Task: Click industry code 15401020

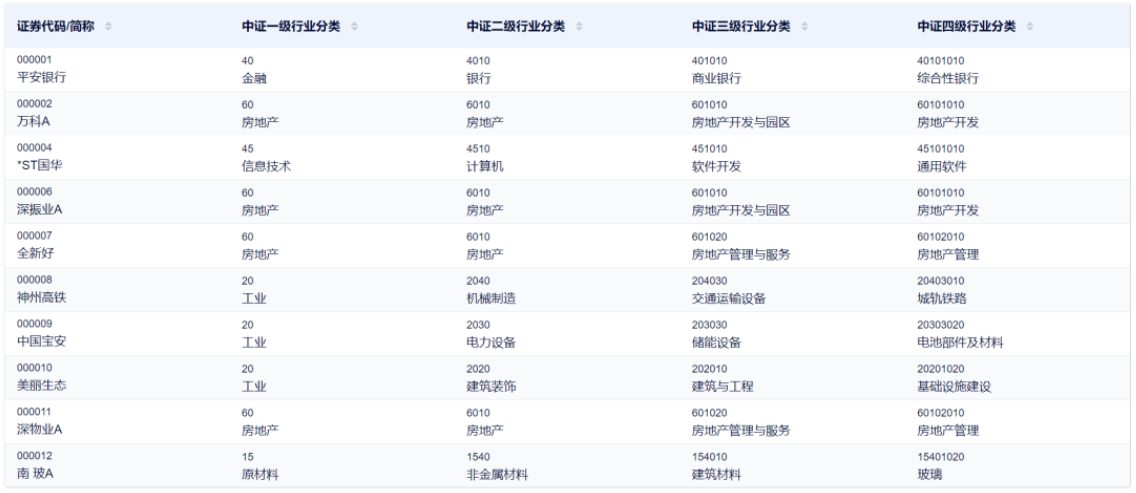Action: tap(941, 457)
